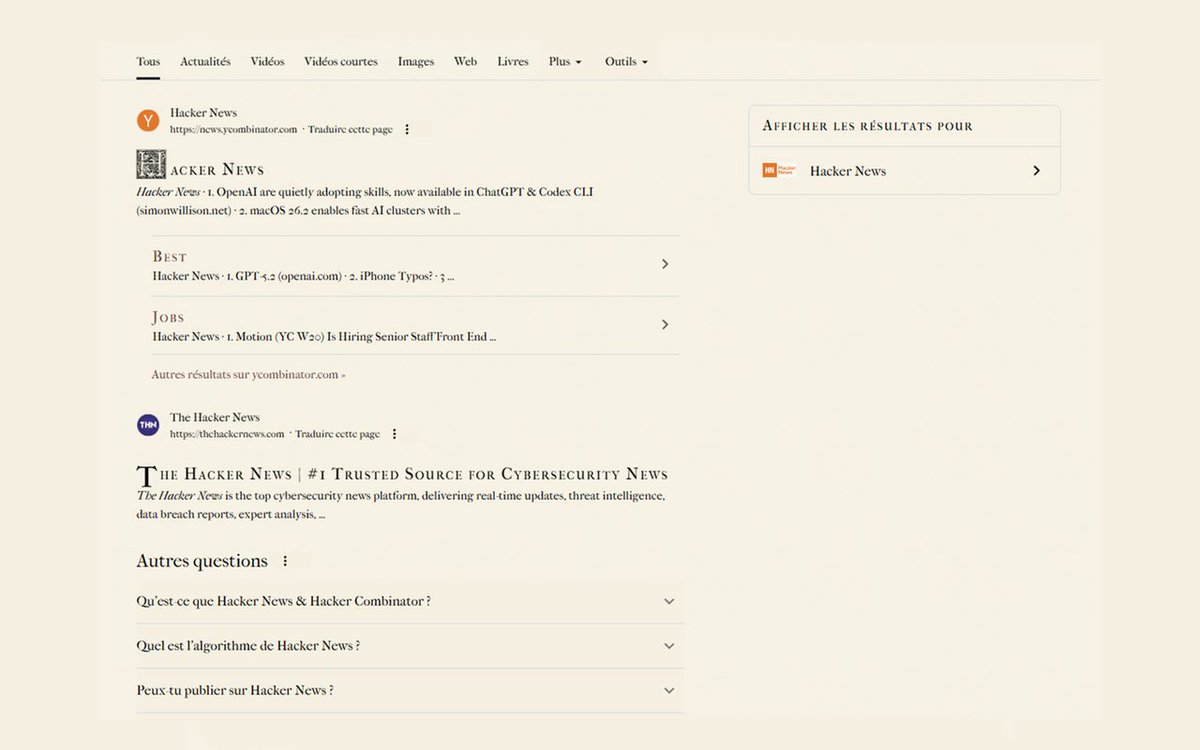
Task: Click the https://thehackernews.com URL text
Action: (x=227, y=434)
